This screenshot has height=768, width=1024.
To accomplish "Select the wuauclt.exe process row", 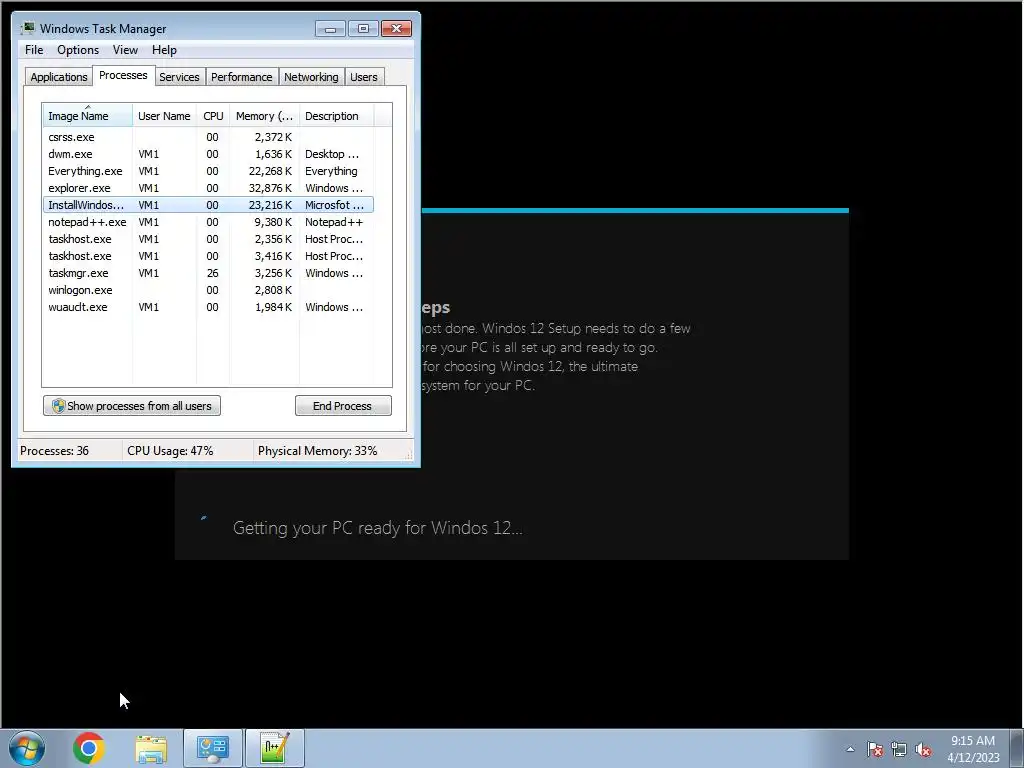I will [208, 307].
